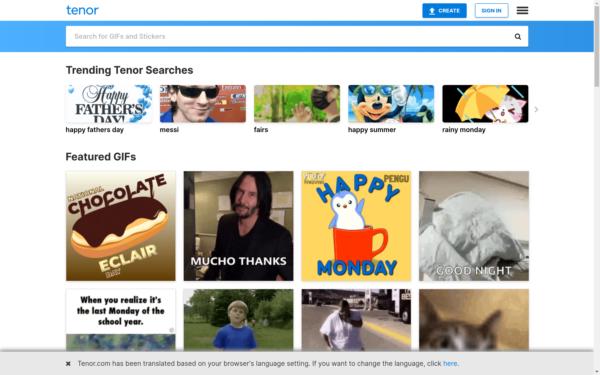This screenshot has width=600, height=375.
Task: Open the happy summer trending thumbnail
Action: point(391,104)
